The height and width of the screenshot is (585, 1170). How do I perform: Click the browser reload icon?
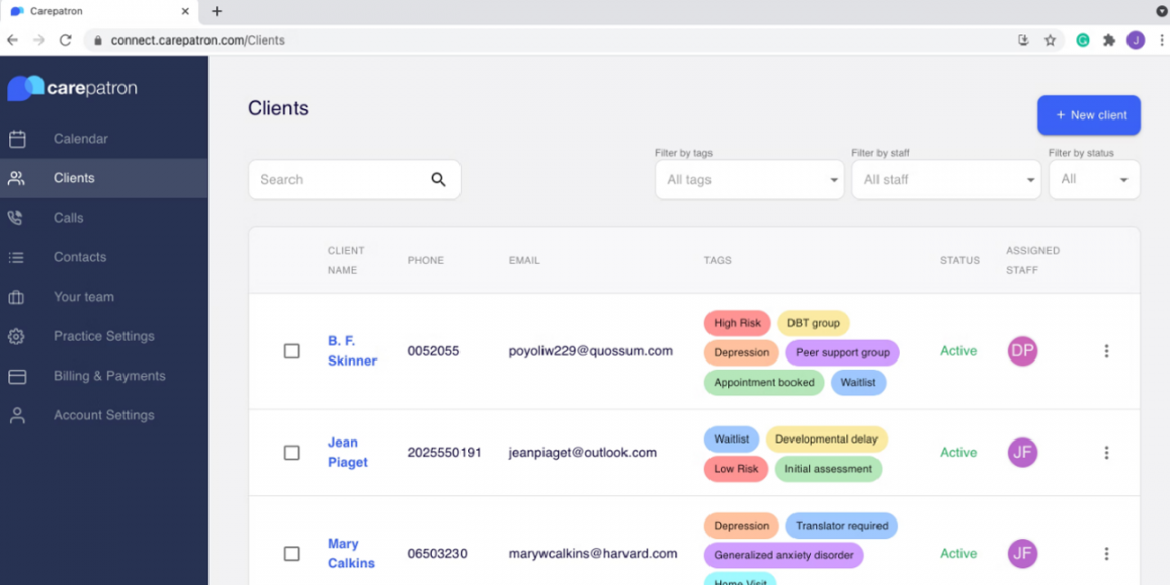pos(66,40)
